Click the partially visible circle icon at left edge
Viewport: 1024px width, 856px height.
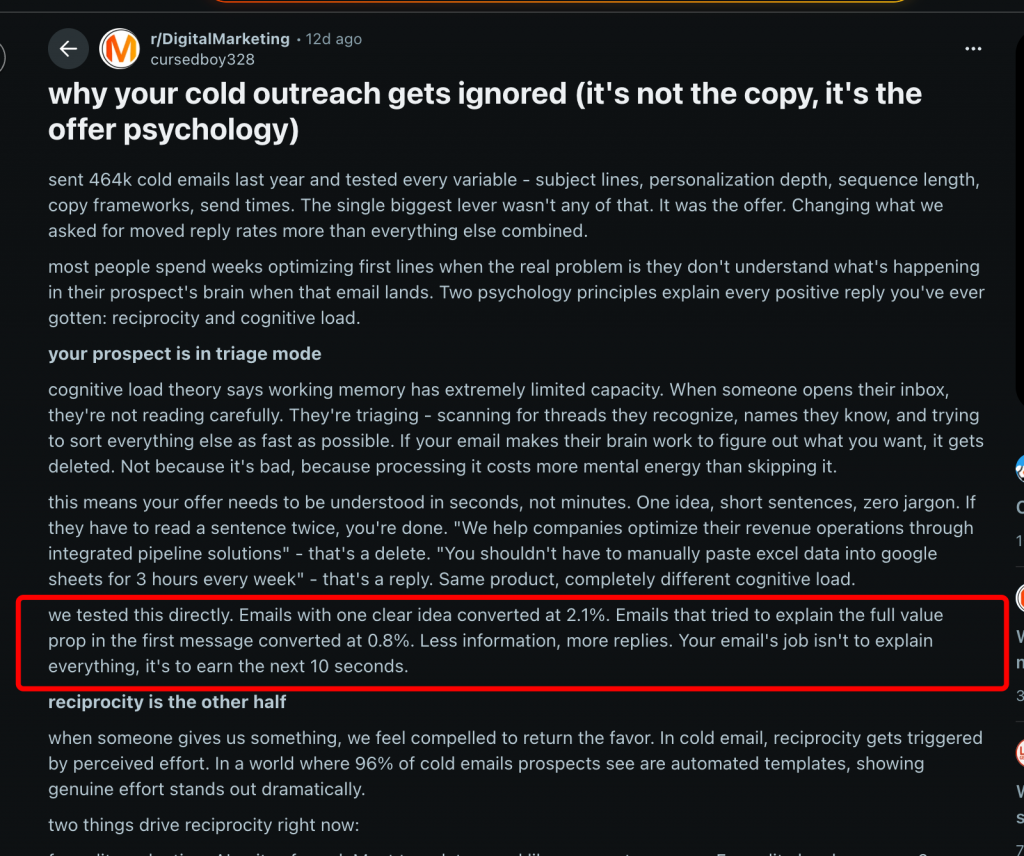(x=2, y=57)
